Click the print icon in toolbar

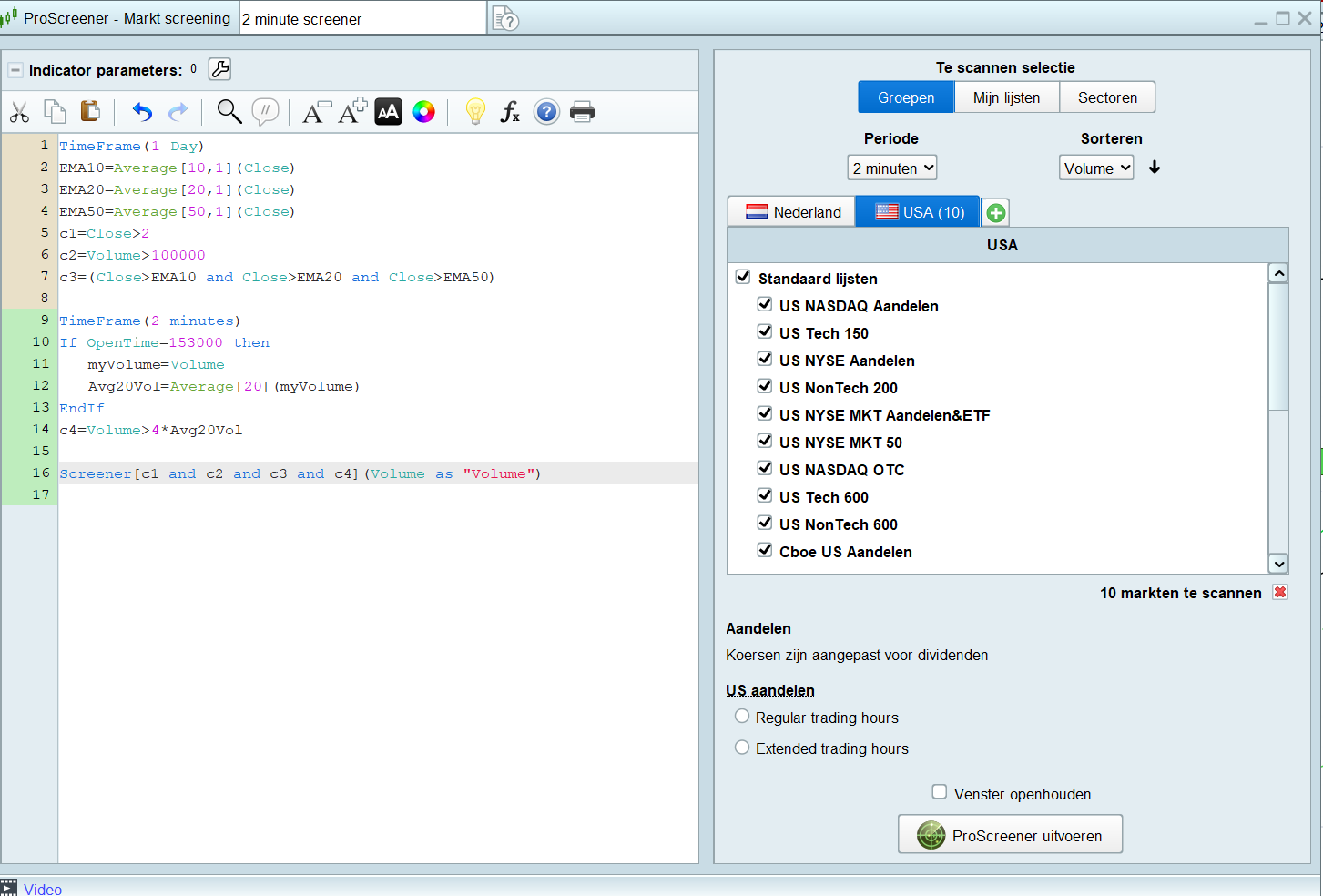[582, 112]
